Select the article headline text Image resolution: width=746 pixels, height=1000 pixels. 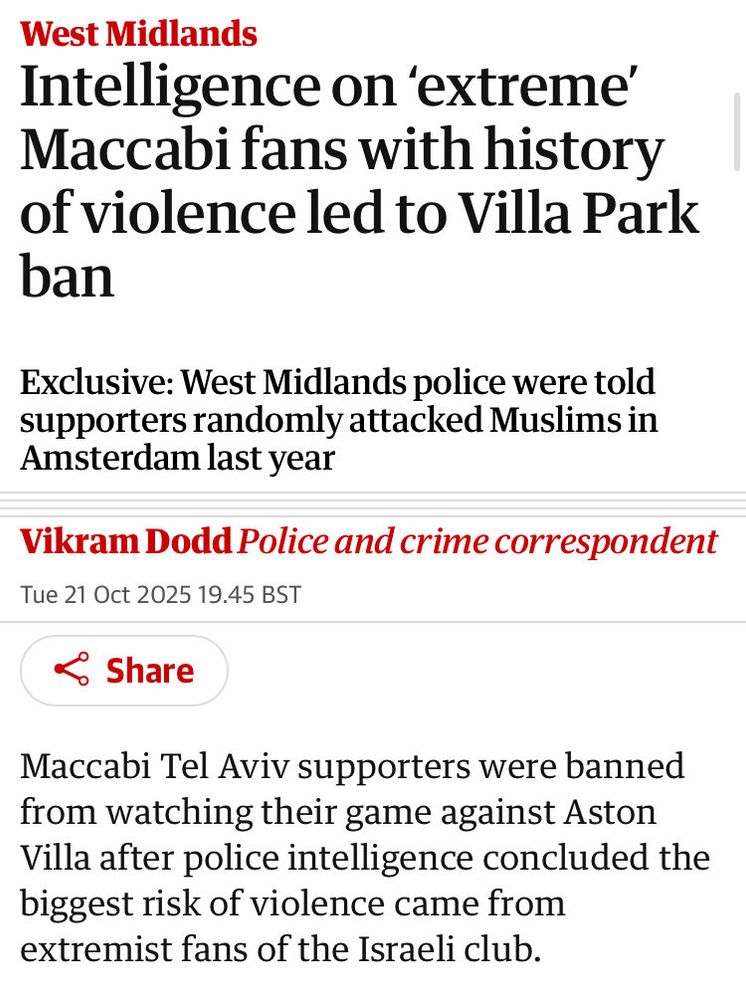click(x=360, y=180)
